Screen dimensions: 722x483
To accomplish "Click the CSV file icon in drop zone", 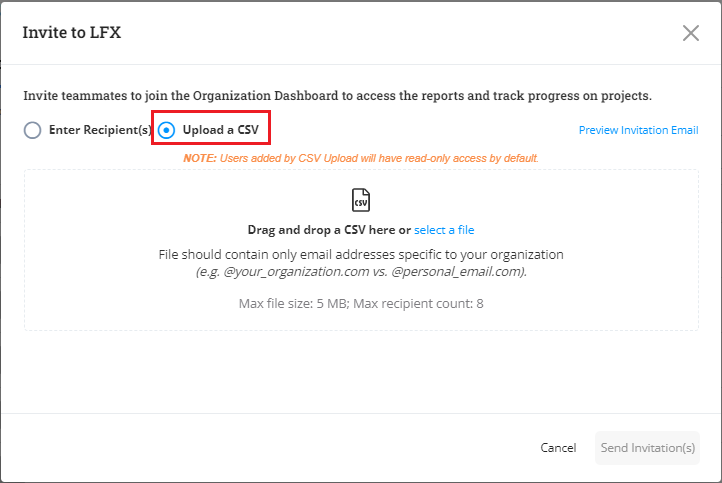I will click(x=361, y=200).
